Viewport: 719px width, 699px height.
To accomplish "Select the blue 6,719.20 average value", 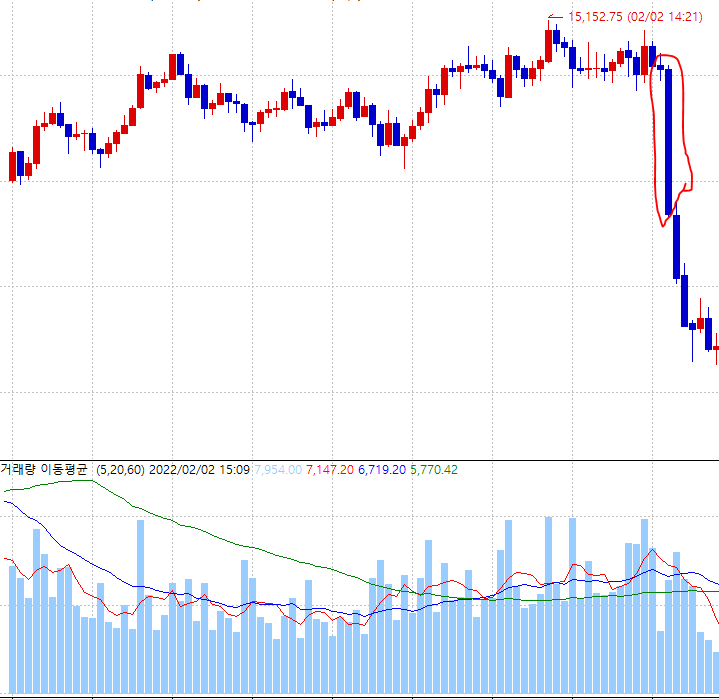I will coord(382,469).
